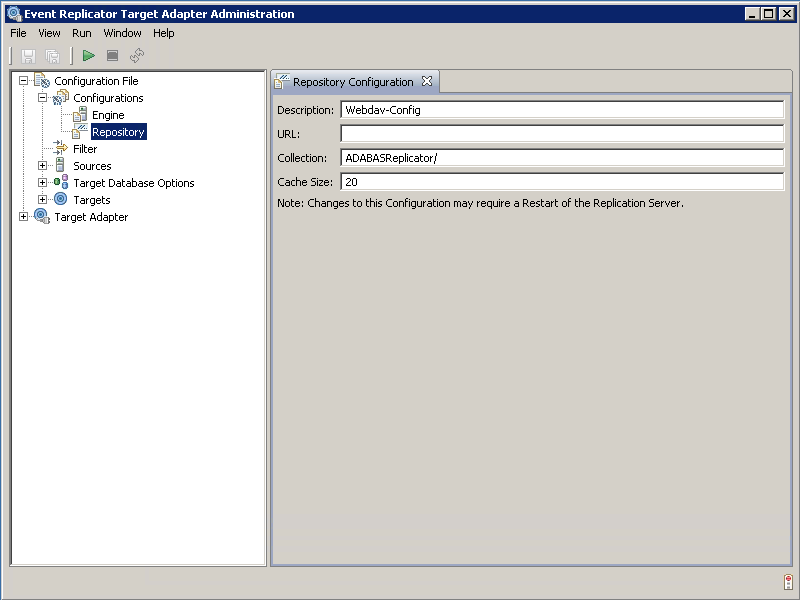Click the Save floppy disk toolbar icon

[x=28, y=56]
